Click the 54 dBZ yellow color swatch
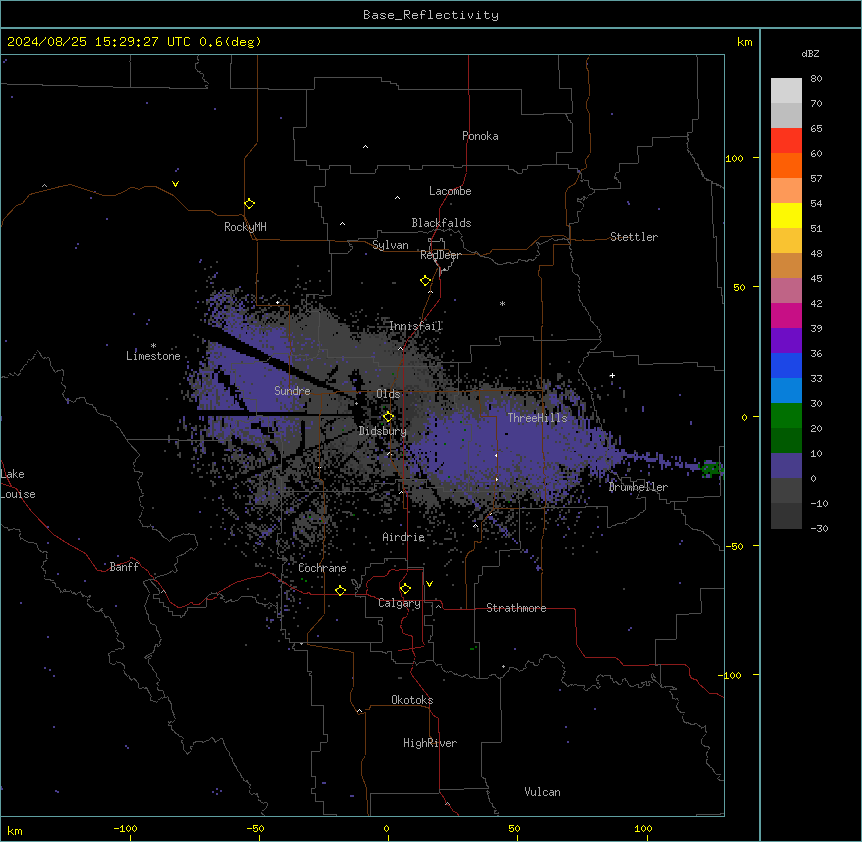862x842 pixels. 786,215
